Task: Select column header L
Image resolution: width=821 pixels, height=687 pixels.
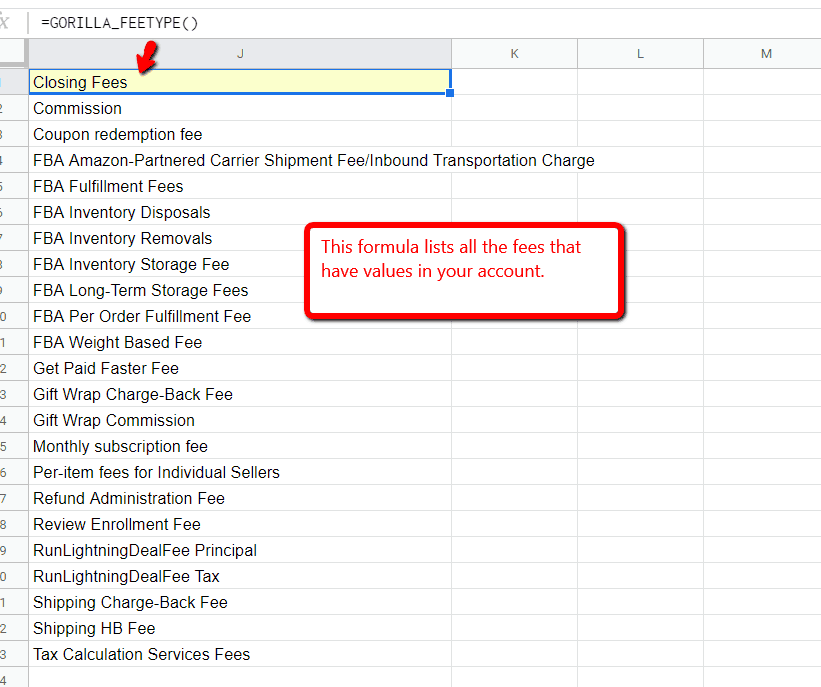Action: pyautogui.click(x=640, y=53)
